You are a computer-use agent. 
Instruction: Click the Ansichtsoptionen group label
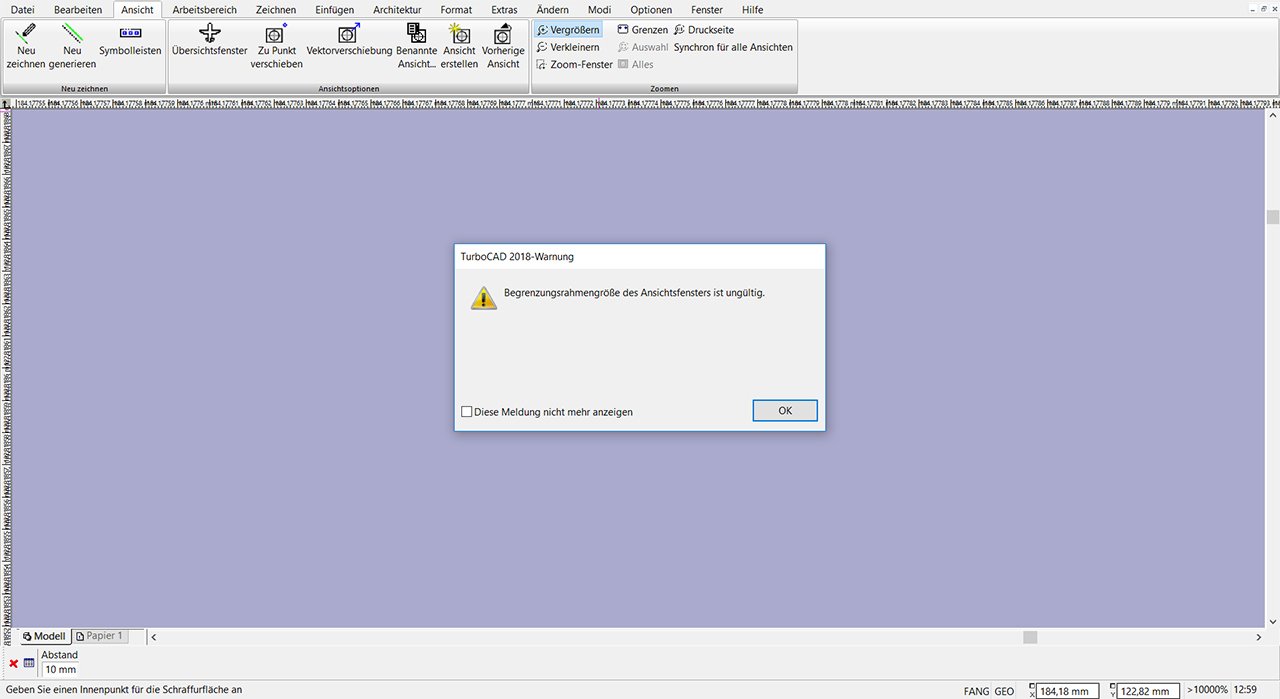pyautogui.click(x=349, y=89)
